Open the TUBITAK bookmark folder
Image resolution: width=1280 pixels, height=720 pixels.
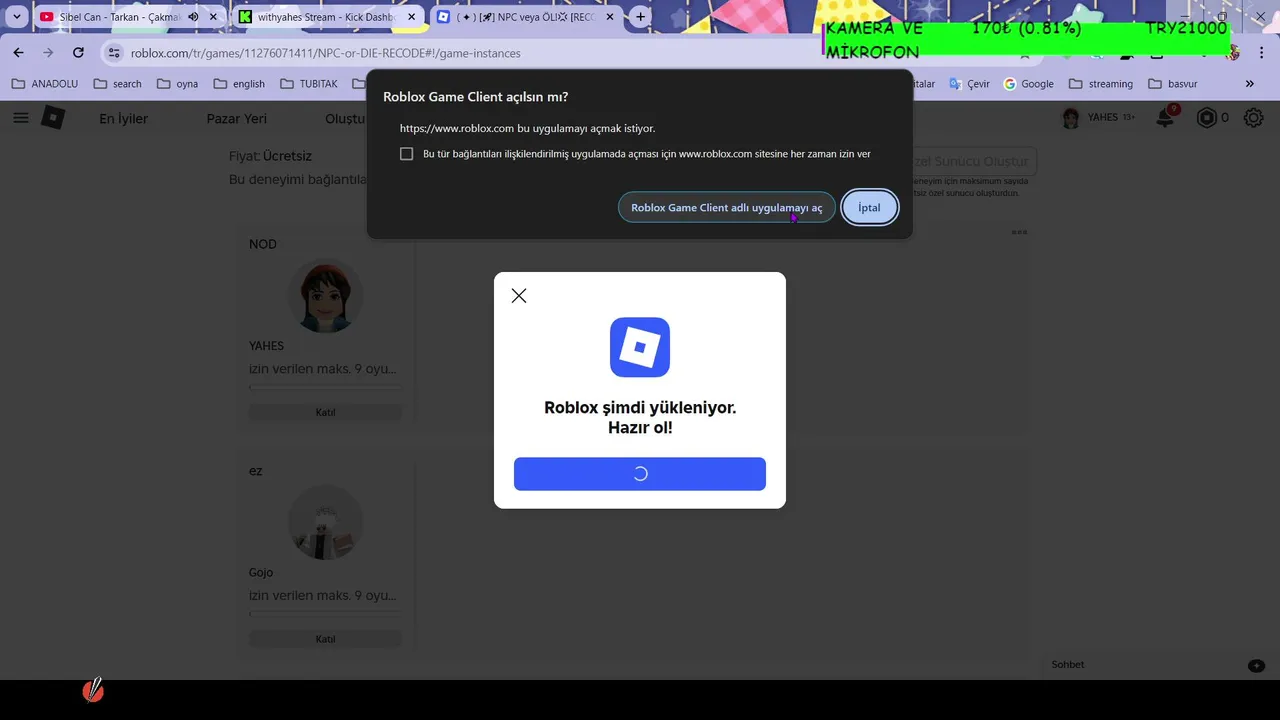click(x=309, y=84)
